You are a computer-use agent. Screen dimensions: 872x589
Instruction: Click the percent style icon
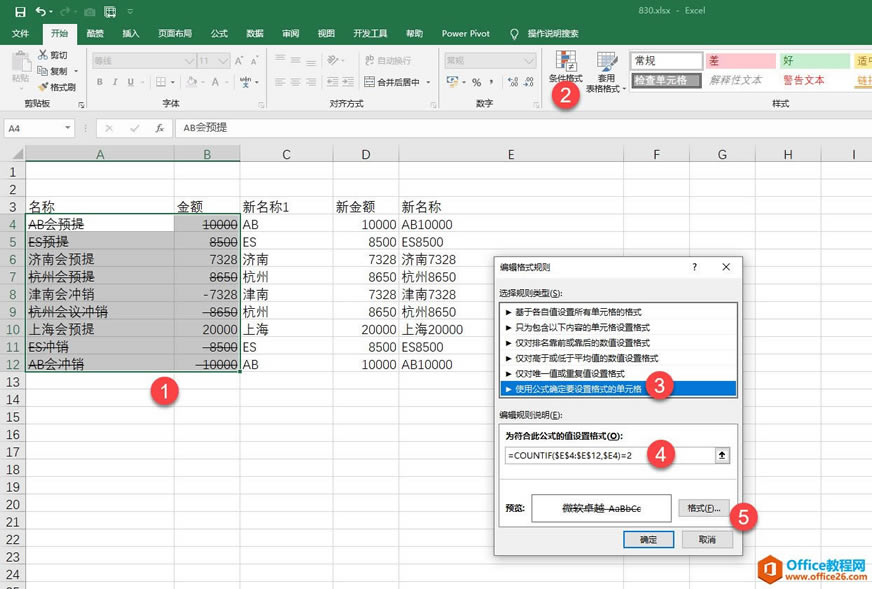477,82
